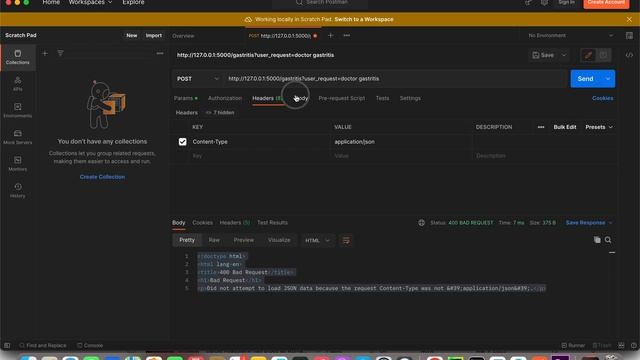Image resolution: width=640 pixels, height=360 pixels.
Task: Click the Search Postman field
Action: 320,3
